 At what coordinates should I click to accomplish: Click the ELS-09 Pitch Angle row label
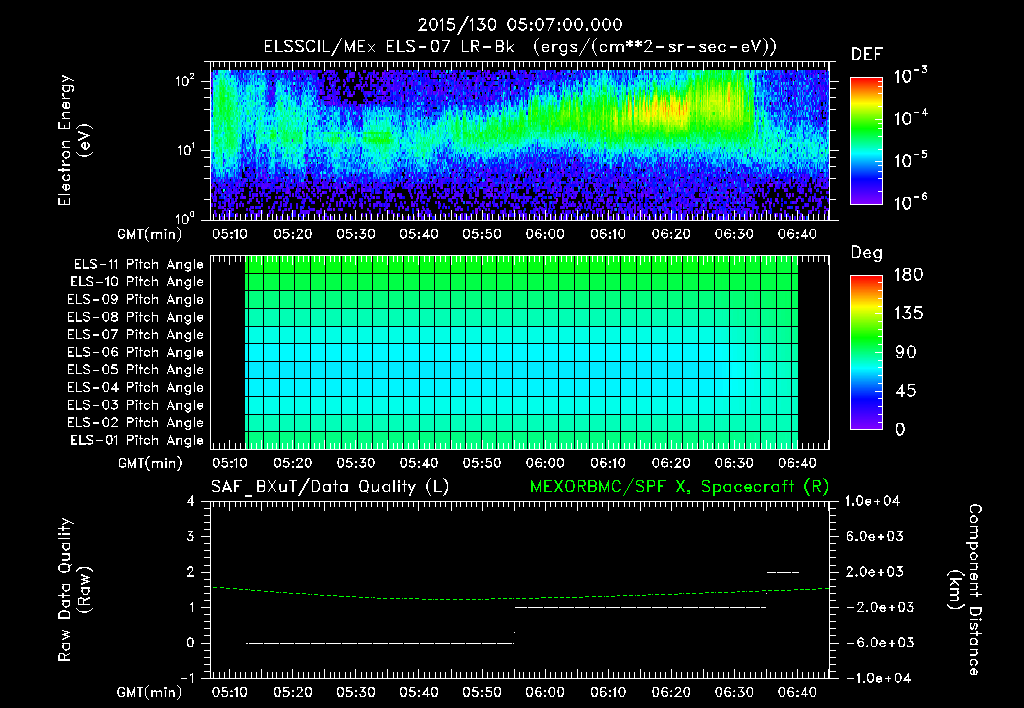coord(135,300)
